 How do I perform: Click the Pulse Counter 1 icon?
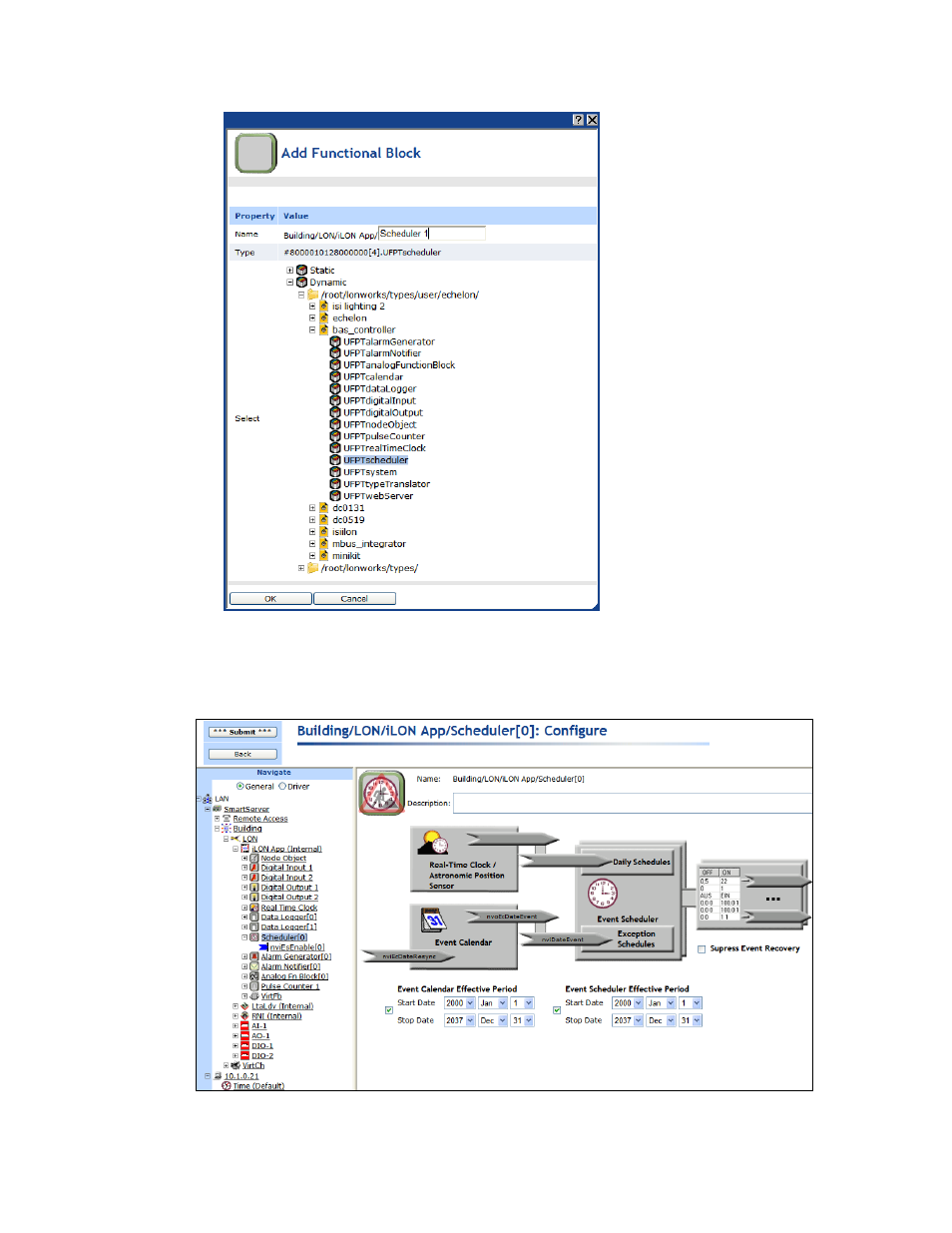[253, 986]
